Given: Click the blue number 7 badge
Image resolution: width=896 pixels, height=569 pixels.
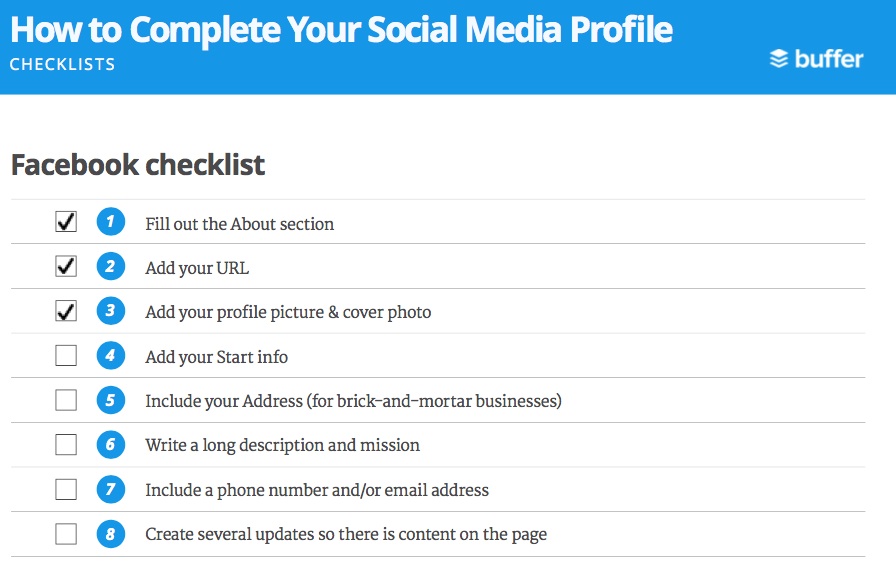Looking at the screenshot, I should [111, 489].
